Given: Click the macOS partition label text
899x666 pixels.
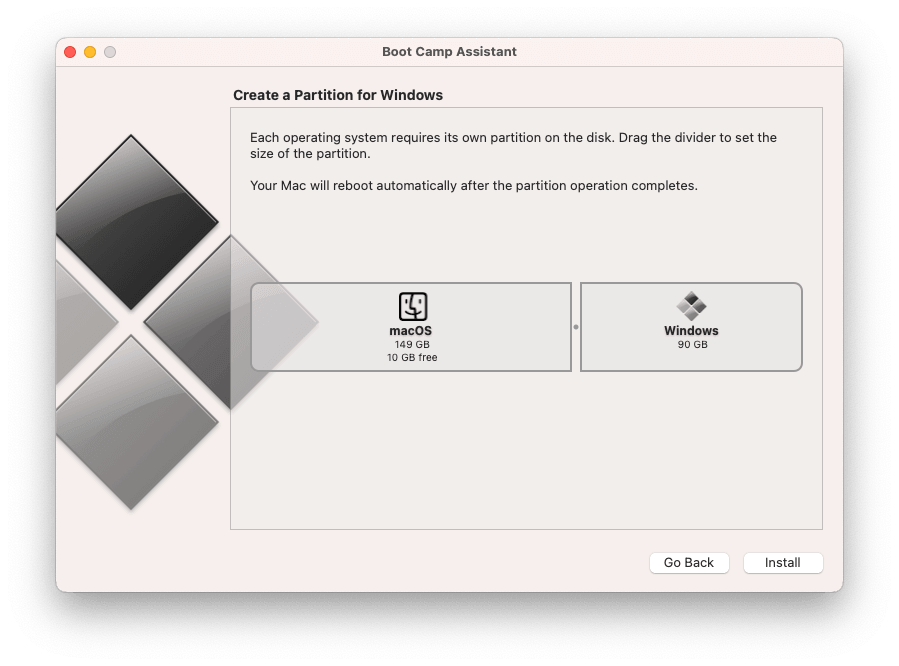Looking at the screenshot, I should coord(411,330).
